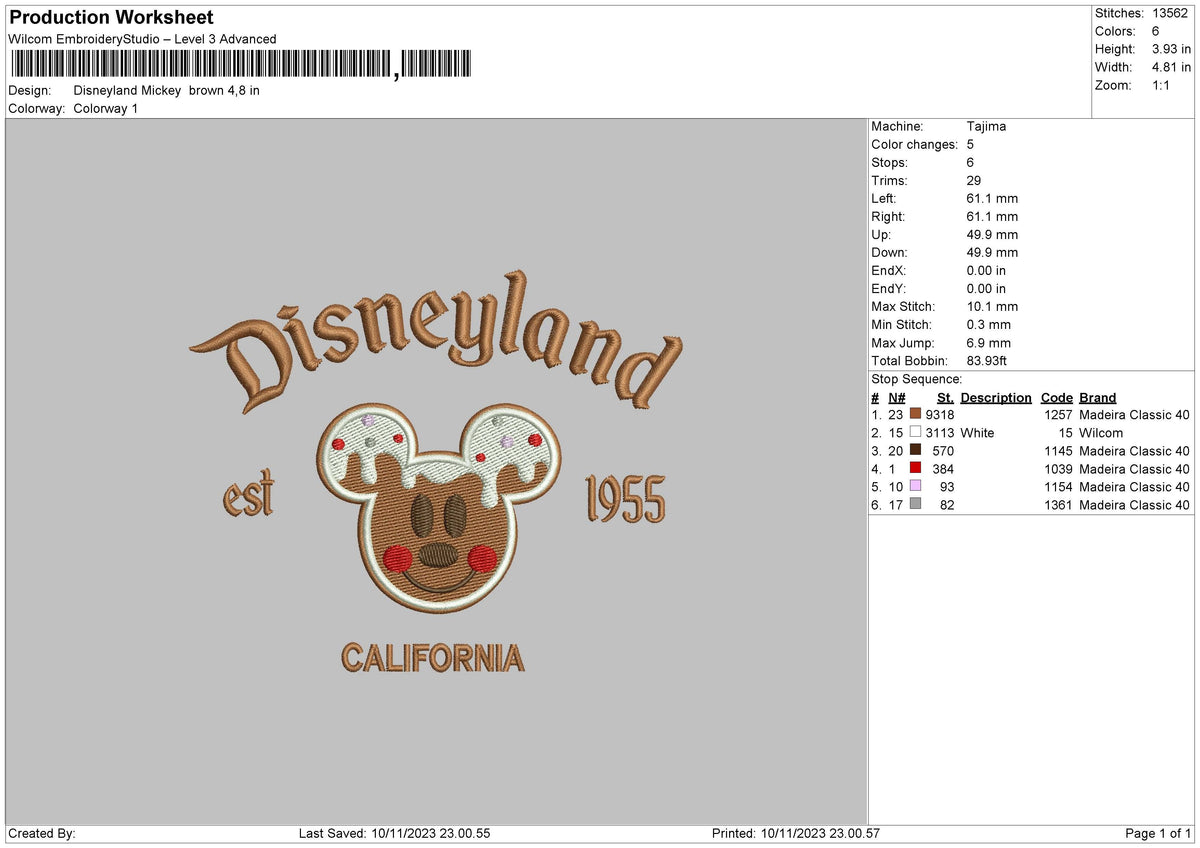This screenshot has width=1200, height=848.
Task: Click the Colors value 6 in header
Action: tap(1156, 31)
